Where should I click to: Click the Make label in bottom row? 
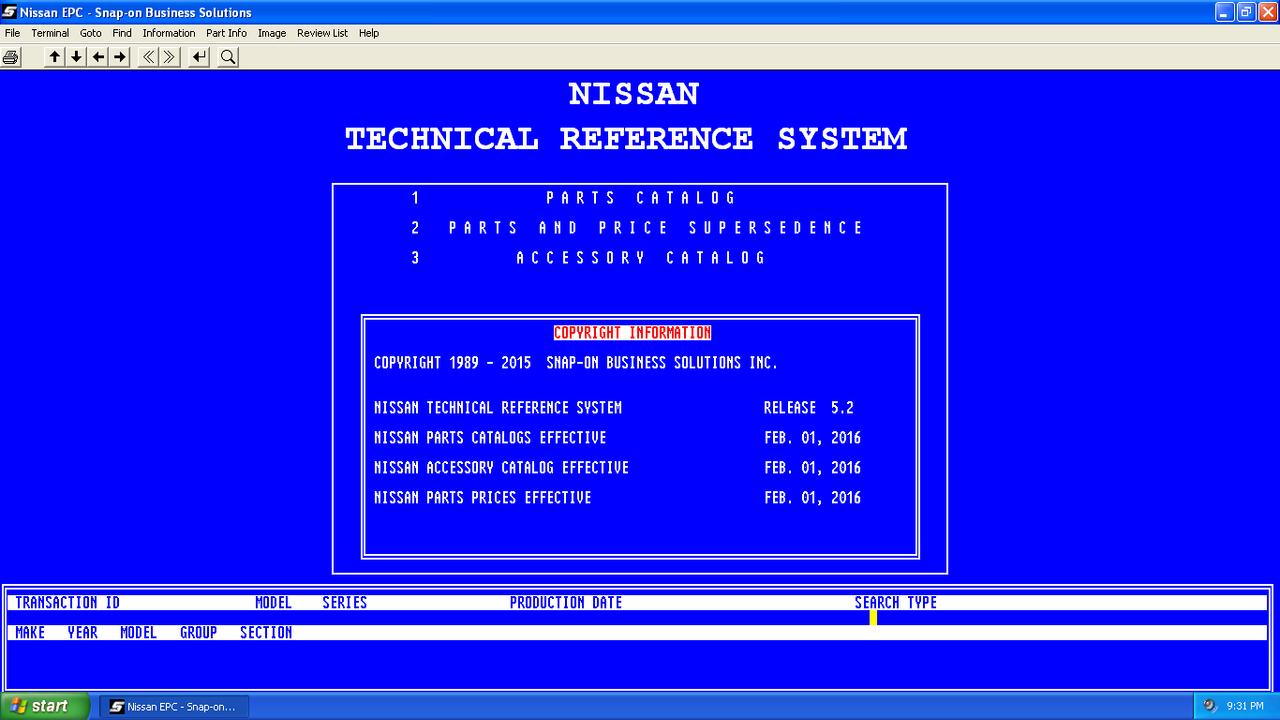click(30, 633)
